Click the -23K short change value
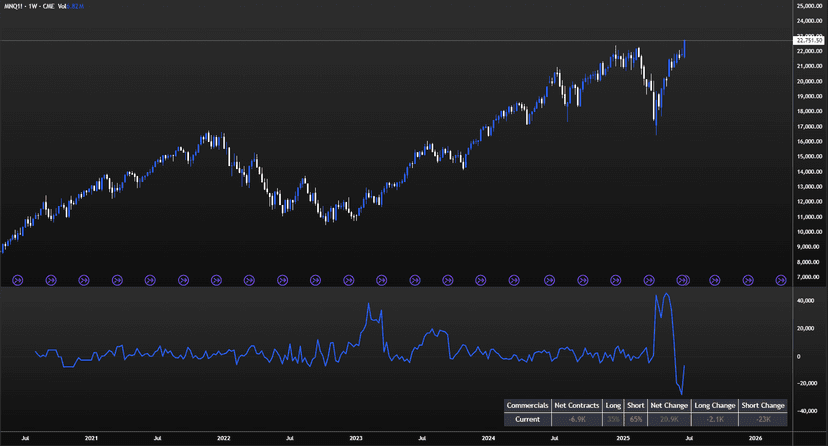This screenshot has height=446, width=828. coord(763,419)
